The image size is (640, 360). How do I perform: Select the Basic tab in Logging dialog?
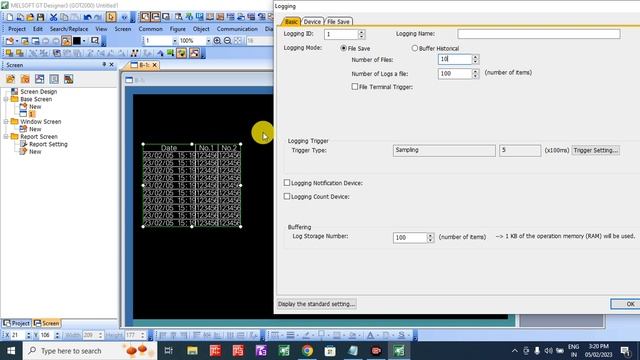[291, 22]
